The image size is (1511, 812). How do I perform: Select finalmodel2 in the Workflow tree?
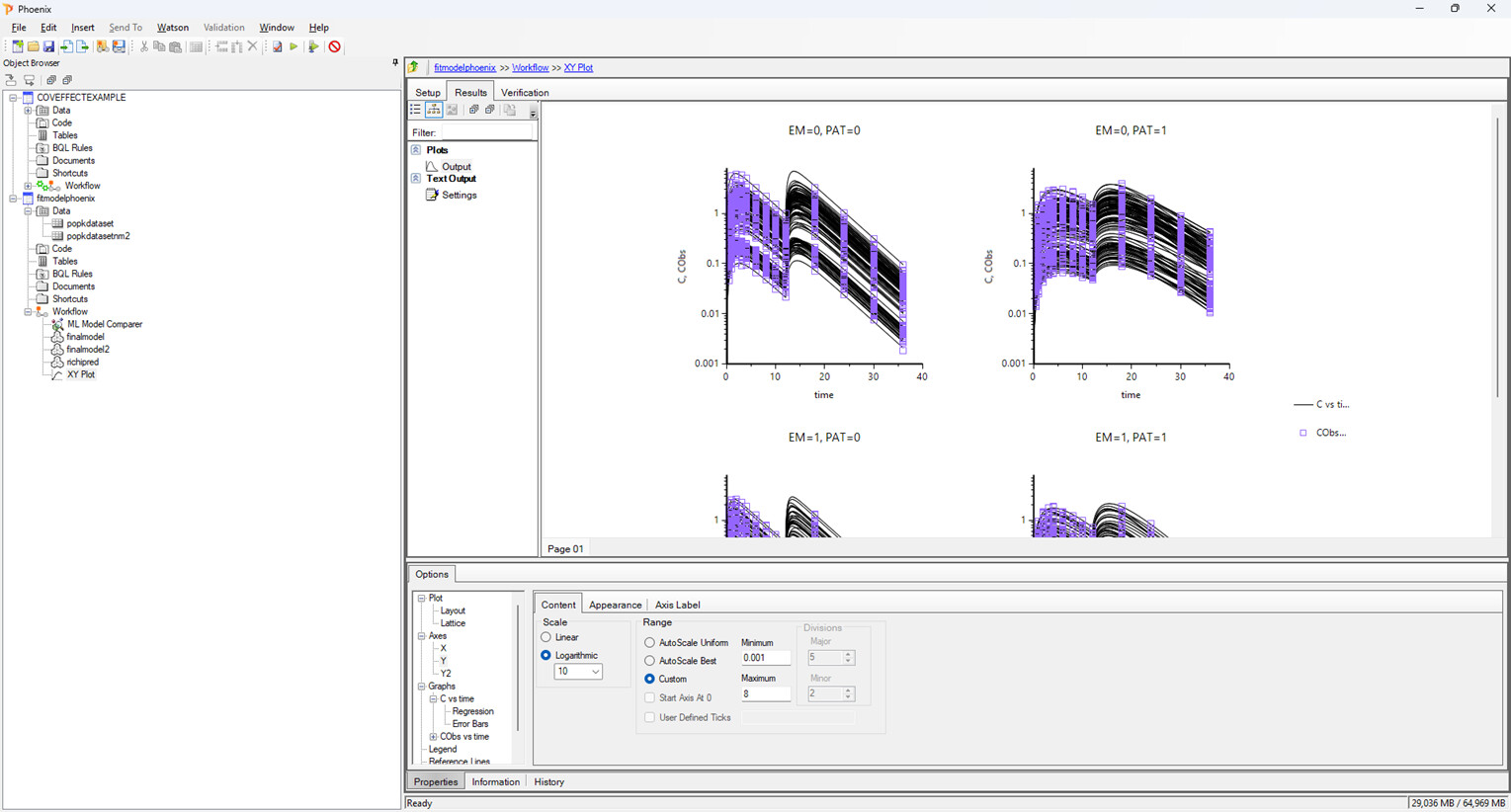click(x=88, y=350)
